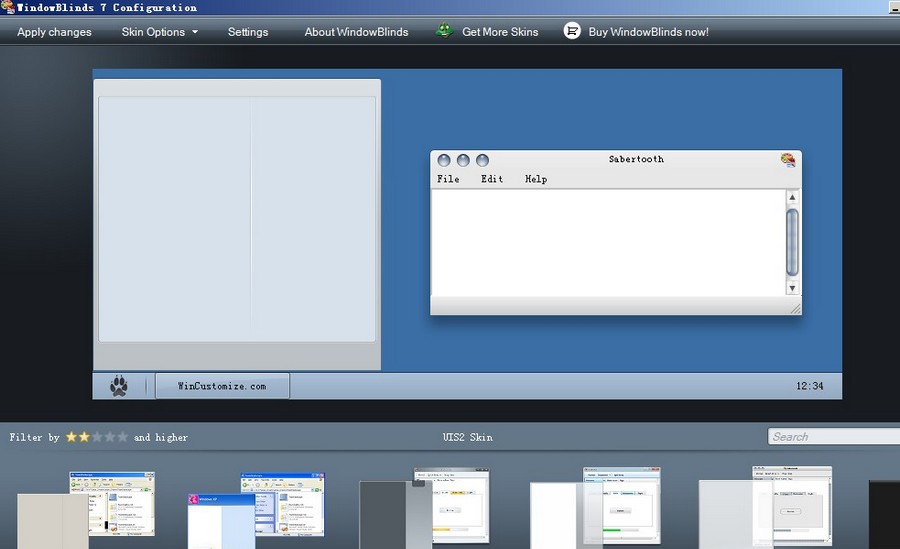Click the resize grip in Sabertooth preview
The image size is (900, 549).
[796, 309]
